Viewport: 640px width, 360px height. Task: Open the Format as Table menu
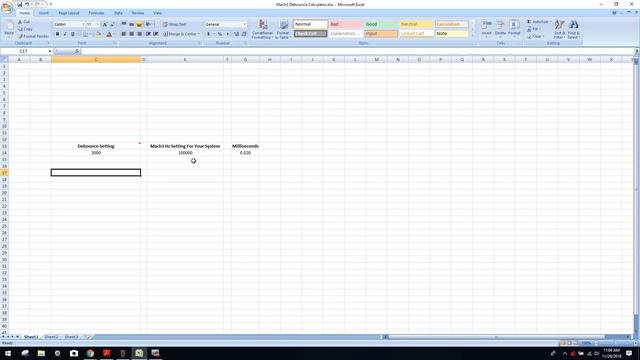283,29
